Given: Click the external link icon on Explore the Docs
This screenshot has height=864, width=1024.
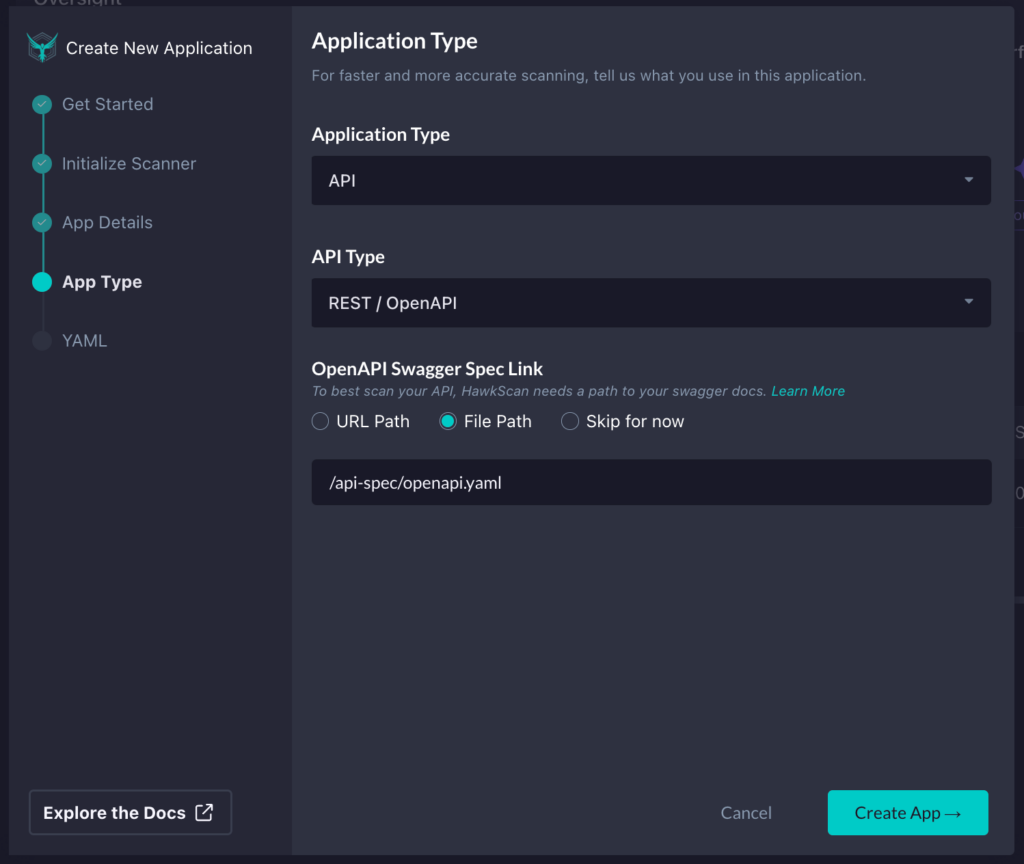Looking at the screenshot, I should 202,812.
